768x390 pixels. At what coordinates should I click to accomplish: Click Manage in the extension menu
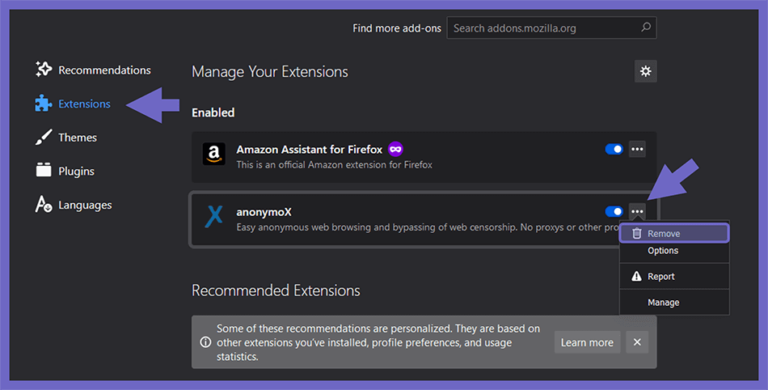pyautogui.click(x=674, y=302)
